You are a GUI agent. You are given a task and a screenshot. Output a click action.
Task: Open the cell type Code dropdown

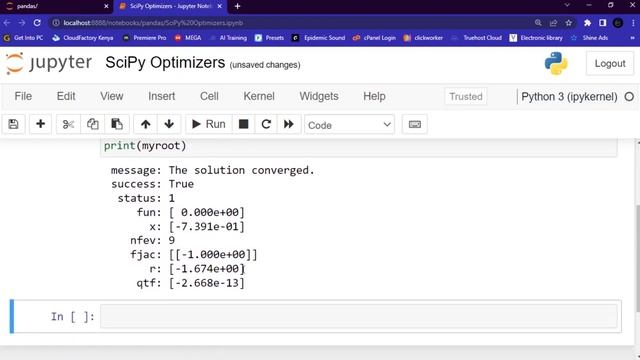pyautogui.click(x=349, y=125)
